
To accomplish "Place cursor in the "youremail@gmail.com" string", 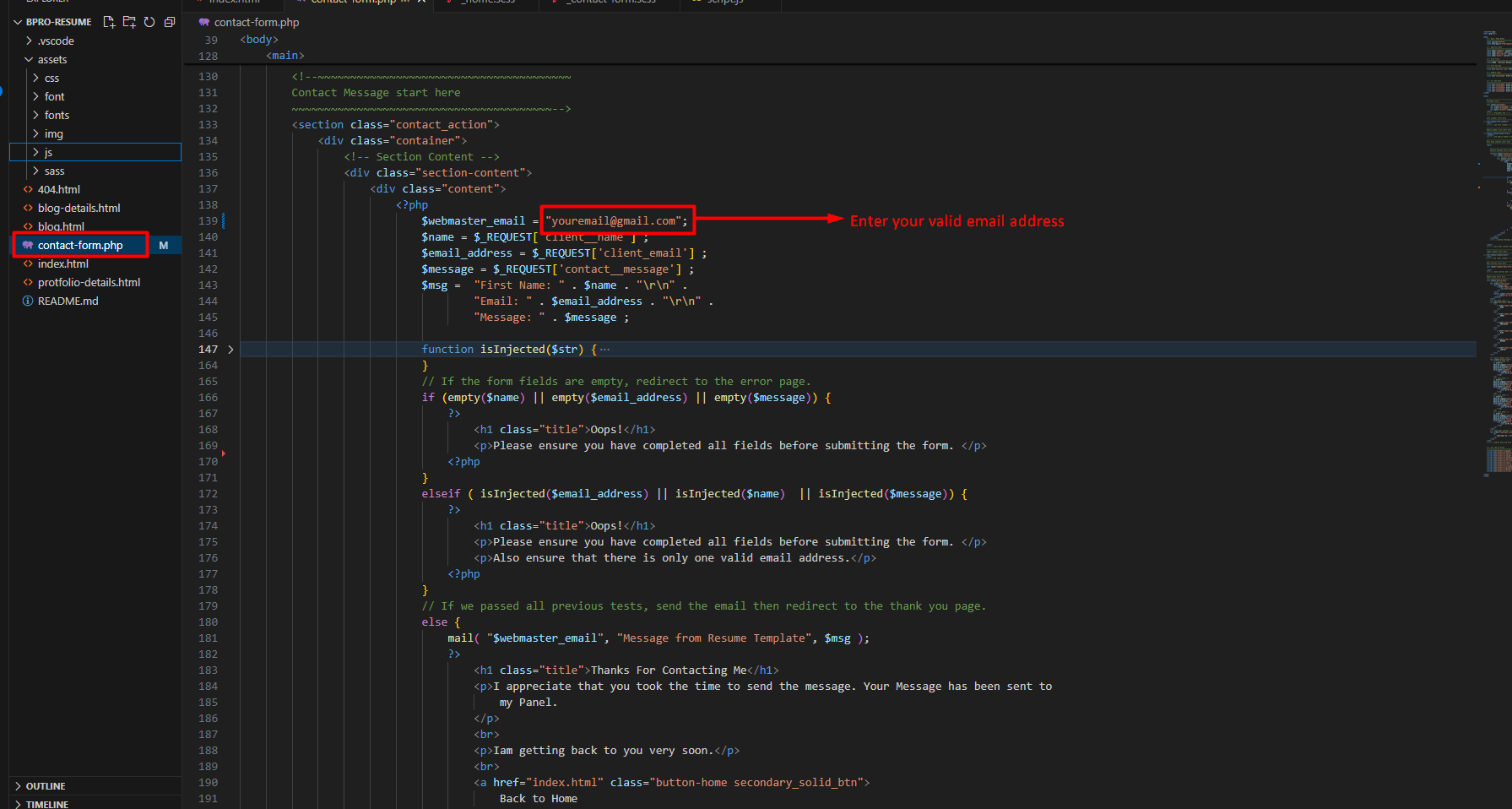I will pos(613,221).
